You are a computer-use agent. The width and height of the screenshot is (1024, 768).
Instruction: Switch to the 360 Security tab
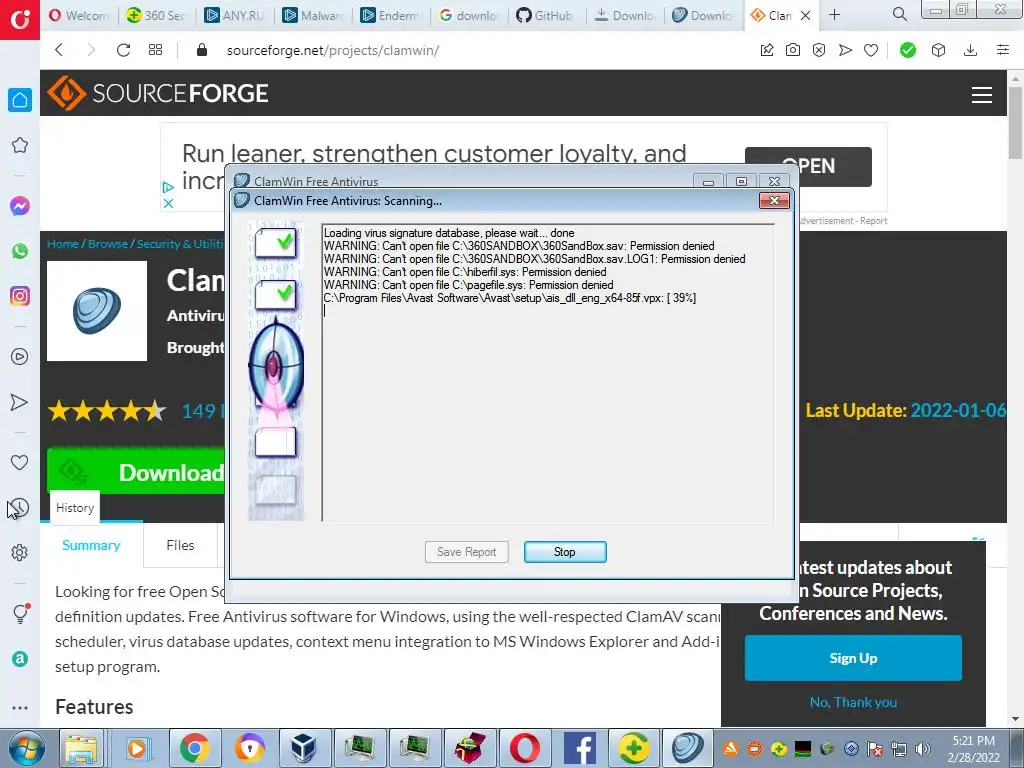point(156,15)
